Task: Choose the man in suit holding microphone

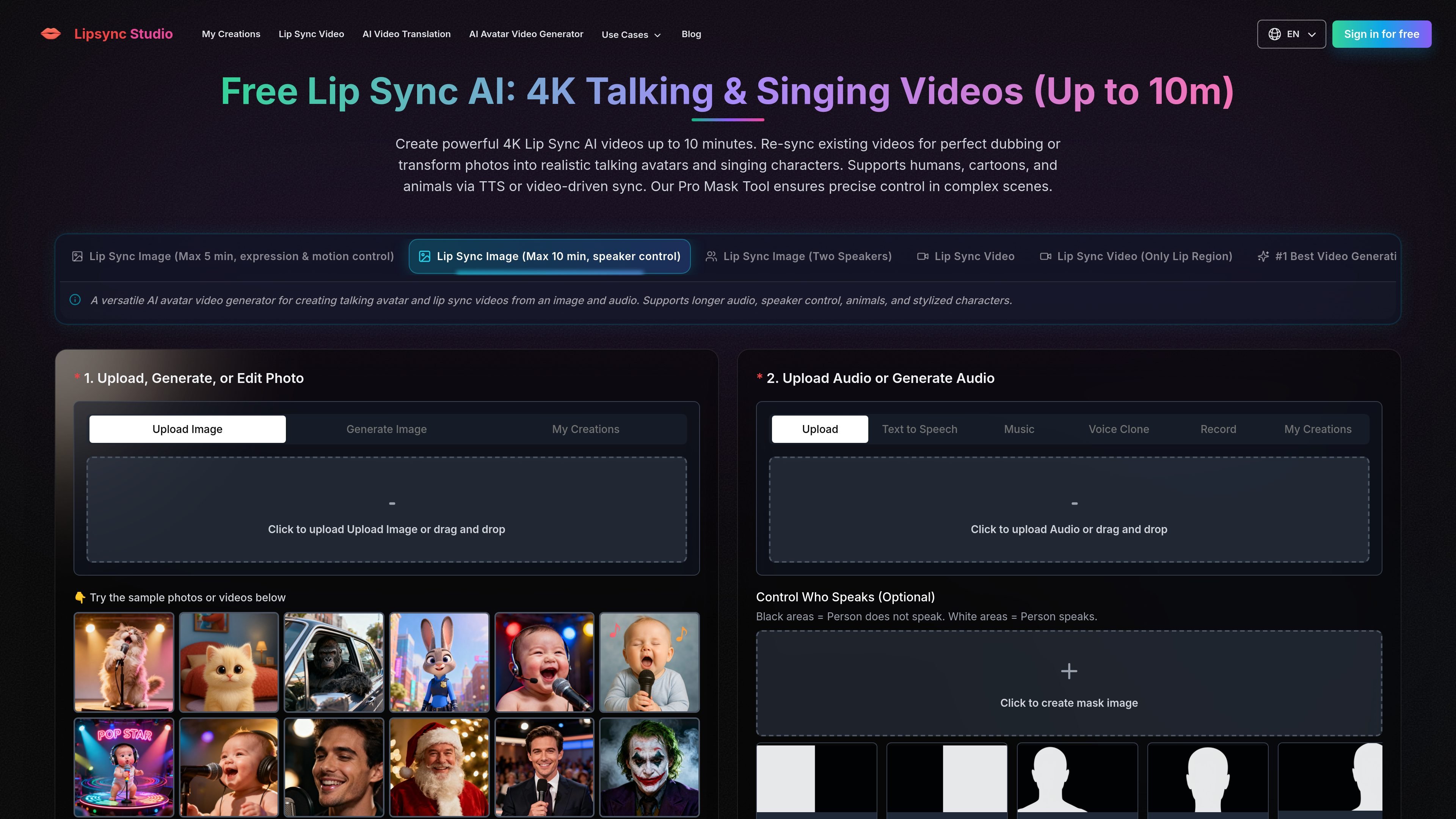Action: [544, 767]
